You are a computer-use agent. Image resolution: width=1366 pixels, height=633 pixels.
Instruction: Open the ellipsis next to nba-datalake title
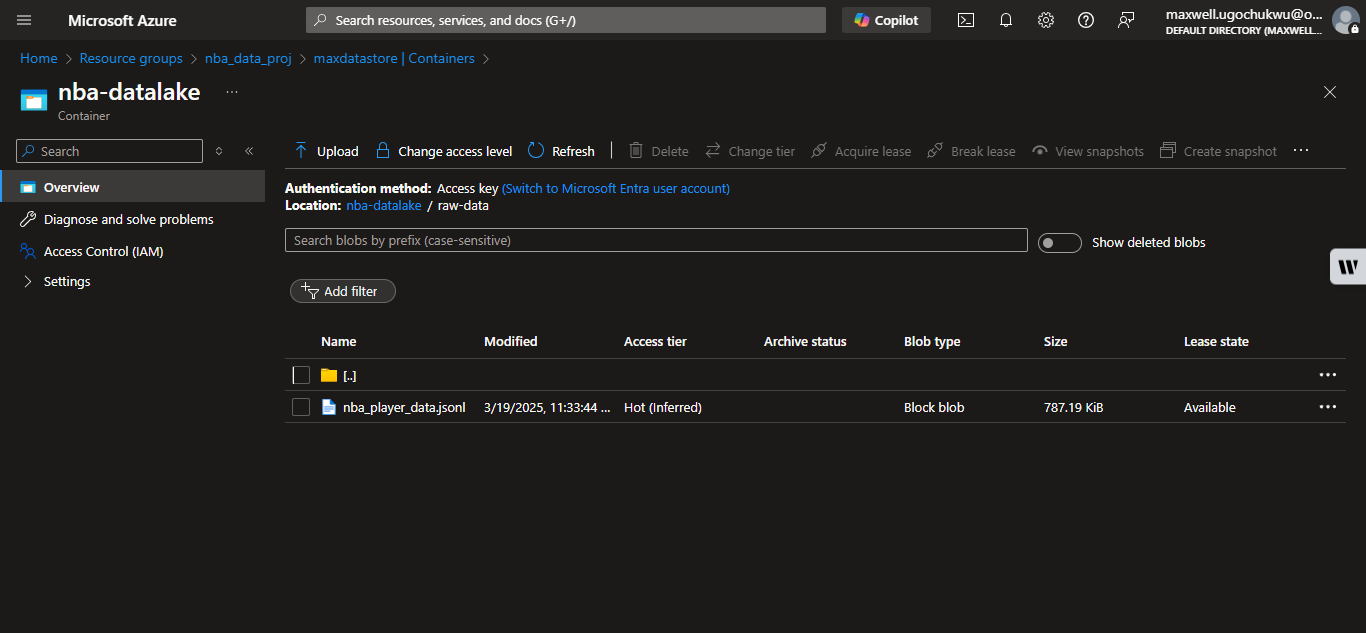pyautogui.click(x=232, y=92)
